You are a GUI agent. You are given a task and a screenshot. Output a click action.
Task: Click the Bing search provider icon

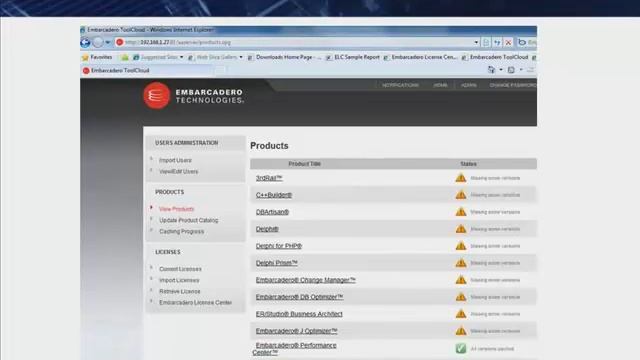coord(522,42)
